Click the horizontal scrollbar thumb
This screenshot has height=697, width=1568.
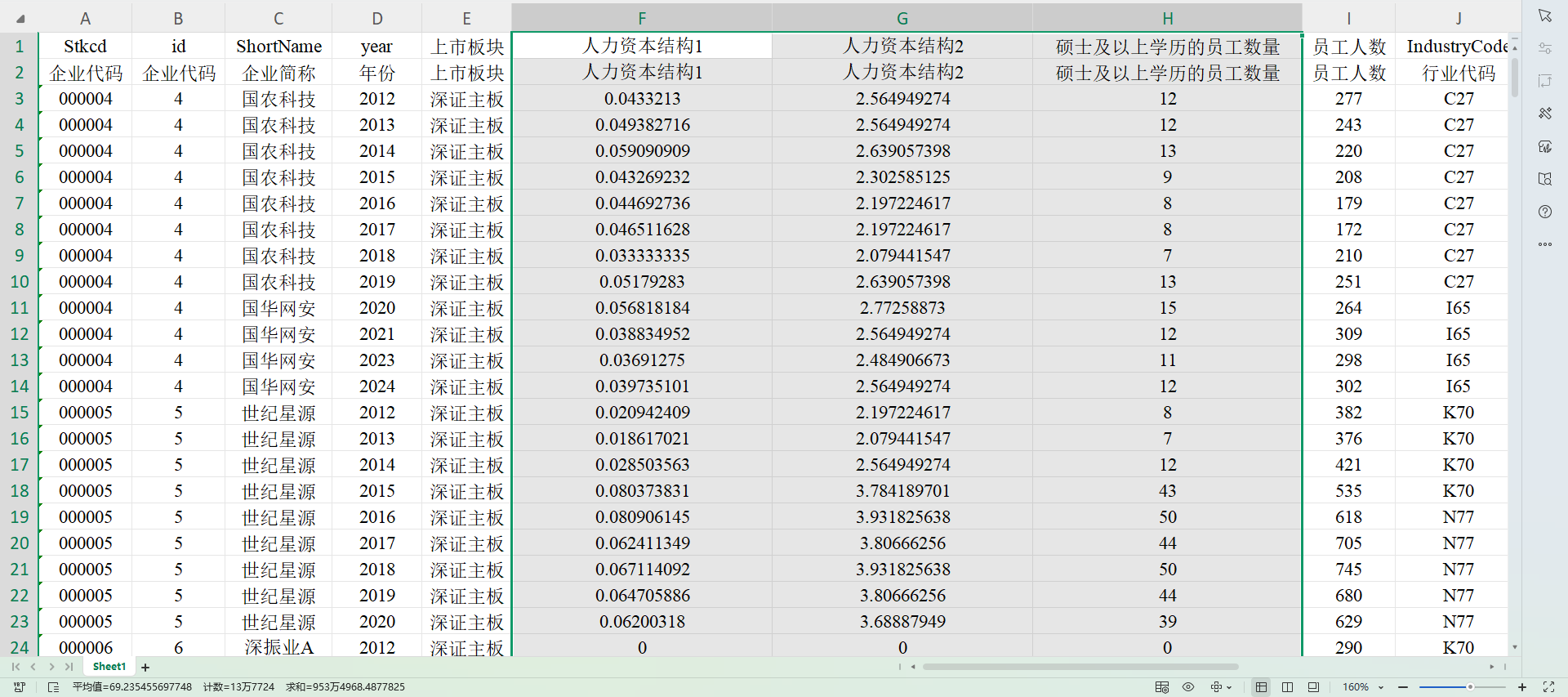pos(1080,667)
